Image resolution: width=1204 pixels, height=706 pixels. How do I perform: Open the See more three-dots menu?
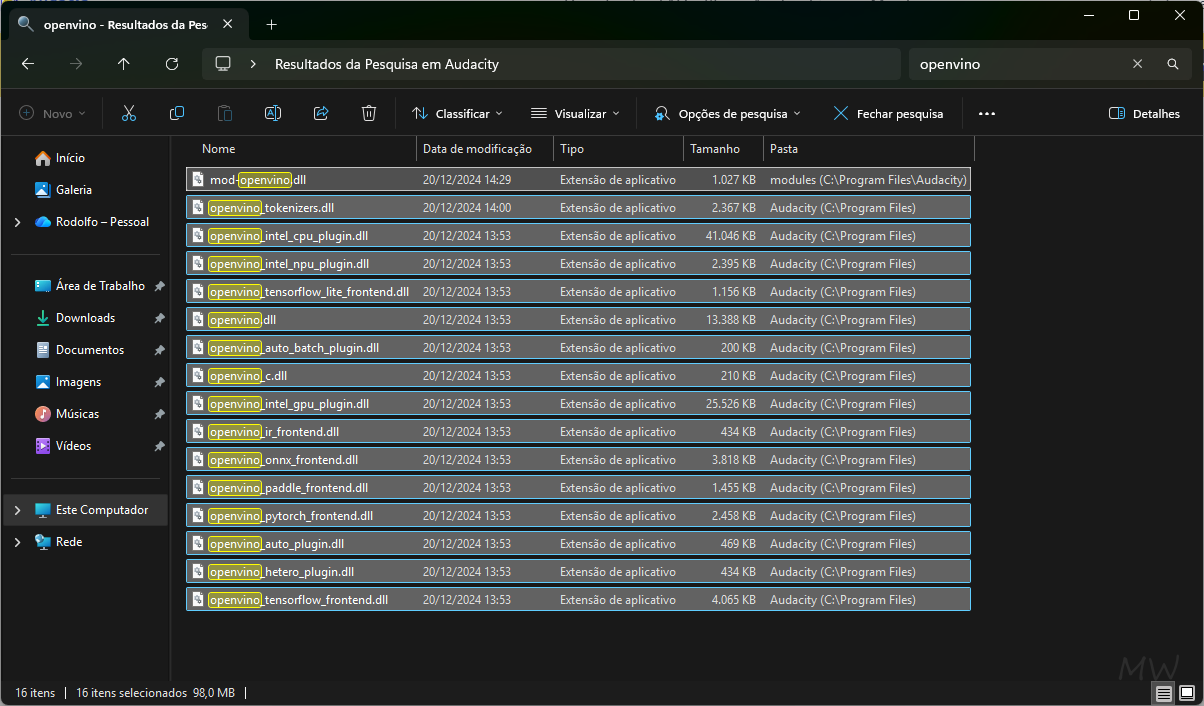point(987,114)
